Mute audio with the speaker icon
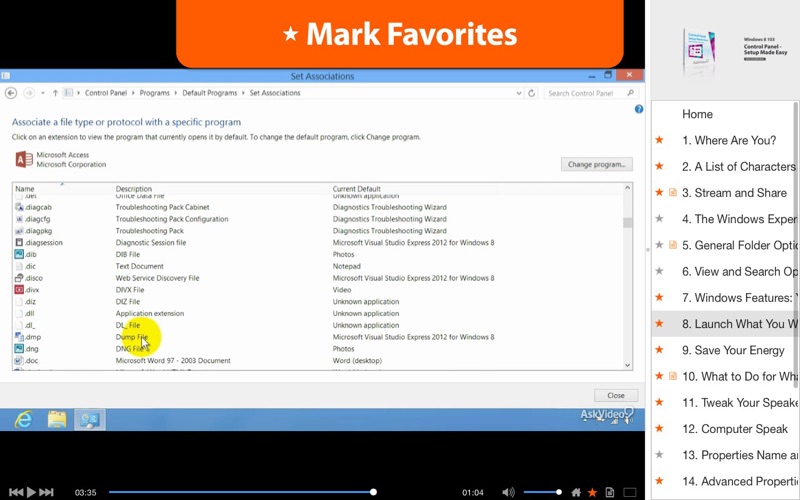Image resolution: width=800 pixels, height=500 pixels. click(x=508, y=492)
